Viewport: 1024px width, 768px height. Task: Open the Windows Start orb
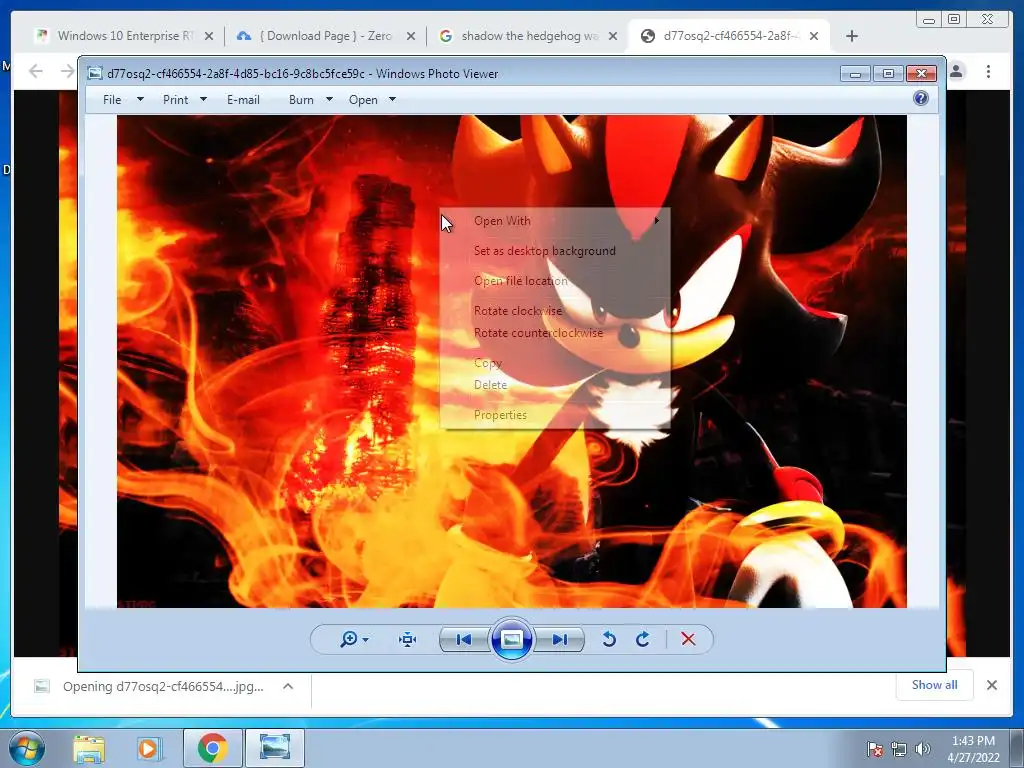pos(27,748)
